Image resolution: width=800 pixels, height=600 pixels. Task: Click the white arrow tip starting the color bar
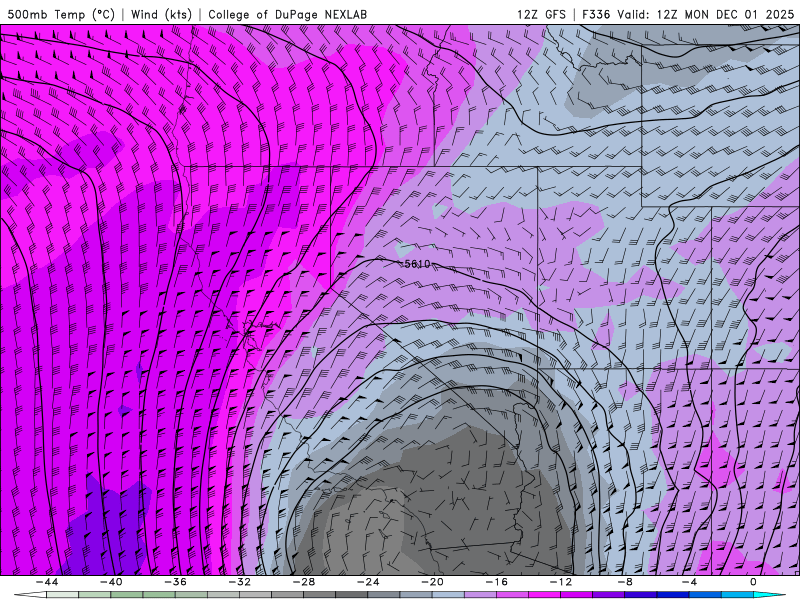(30, 595)
